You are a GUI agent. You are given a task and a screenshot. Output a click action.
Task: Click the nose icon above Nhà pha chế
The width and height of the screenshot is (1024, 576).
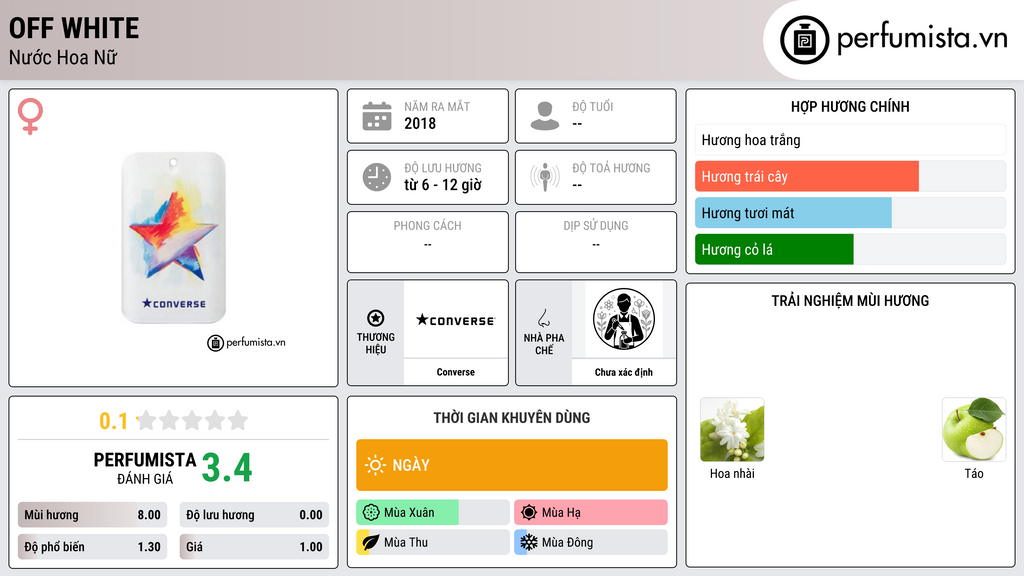543,318
